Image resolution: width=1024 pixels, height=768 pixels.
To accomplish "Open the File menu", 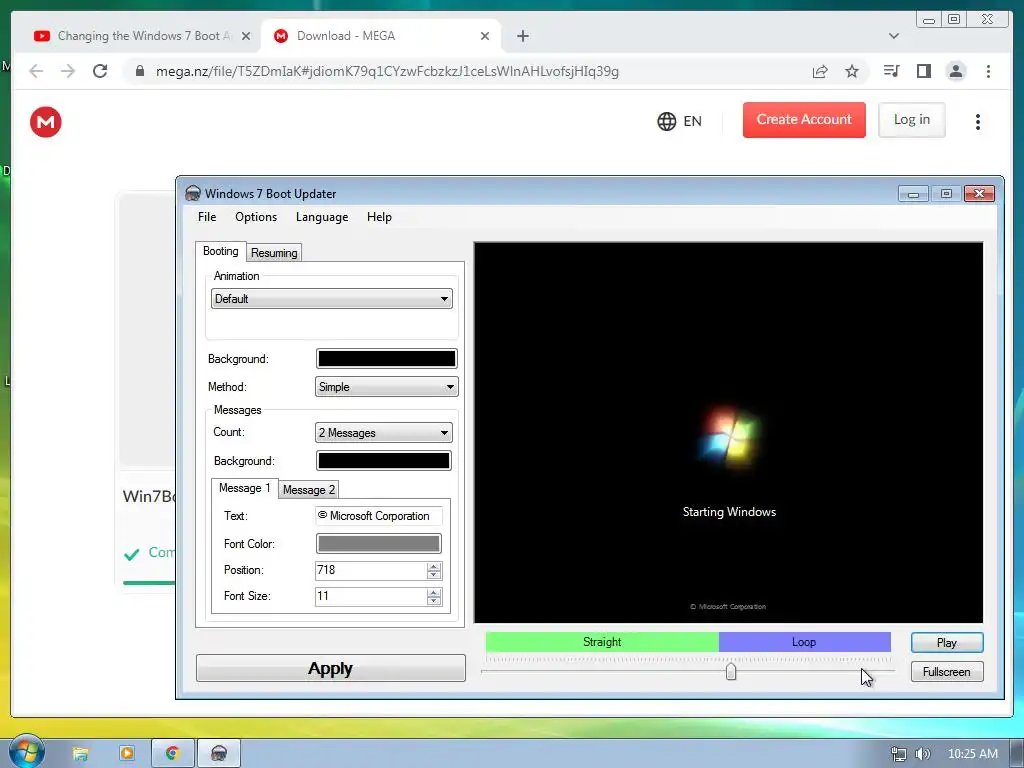I will (x=207, y=217).
